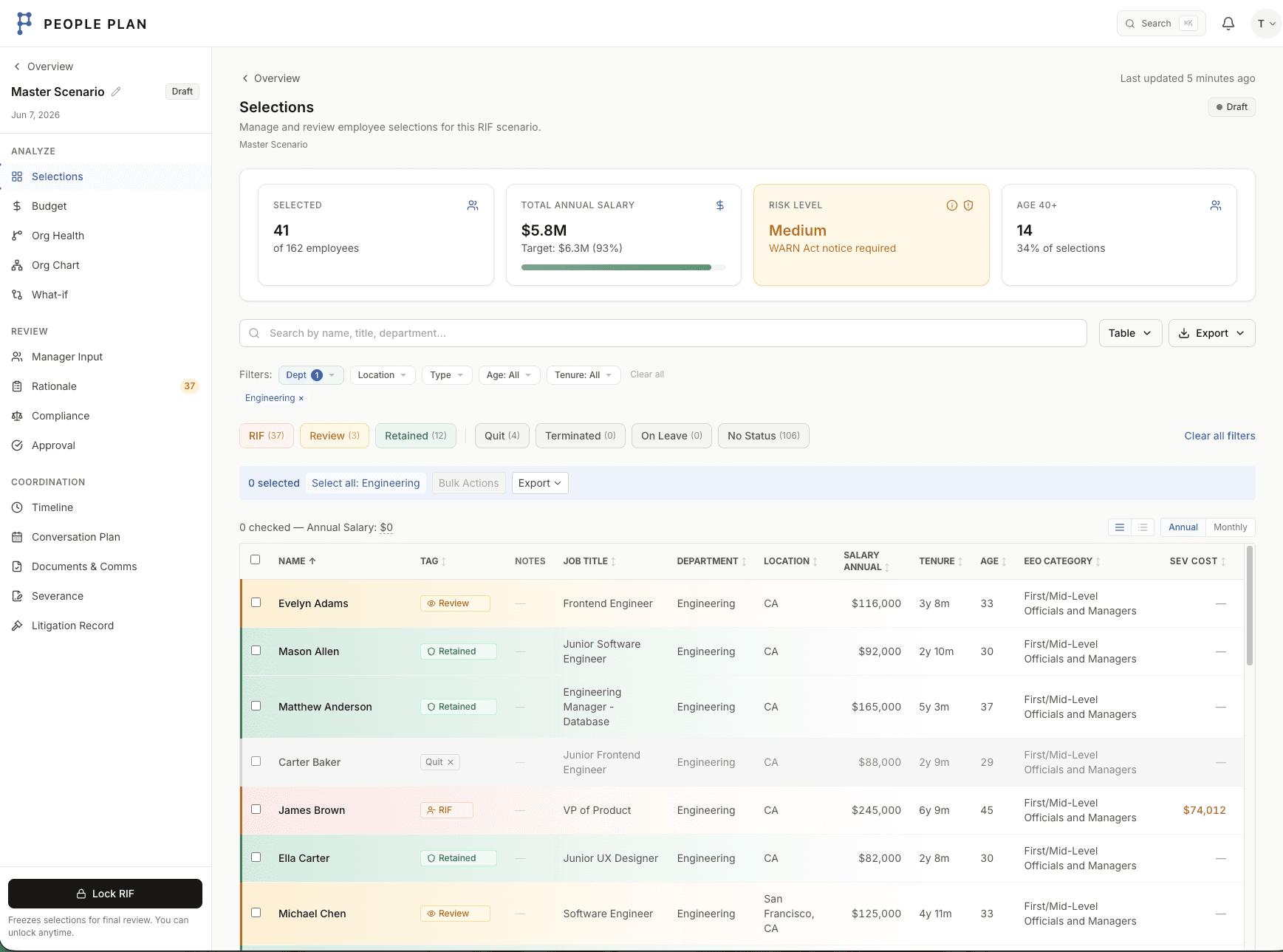Filter by the Retained (12) status tab
The width and height of the screenshot is (1283, 952).
click(x=416, y=436)
